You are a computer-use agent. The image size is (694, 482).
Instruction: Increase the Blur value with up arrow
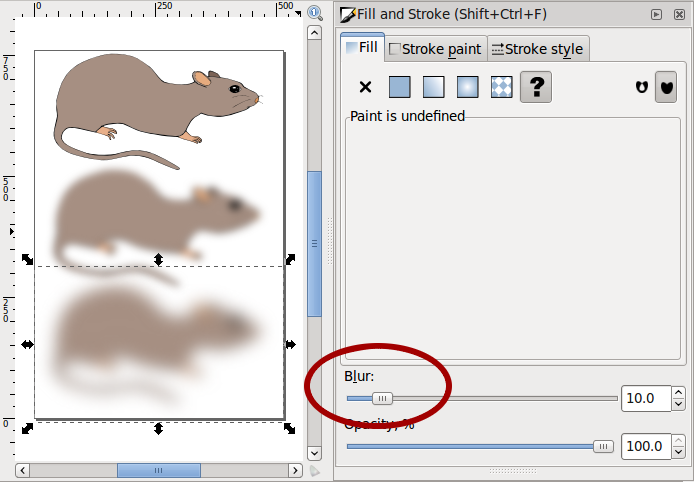tap(678, 393)
